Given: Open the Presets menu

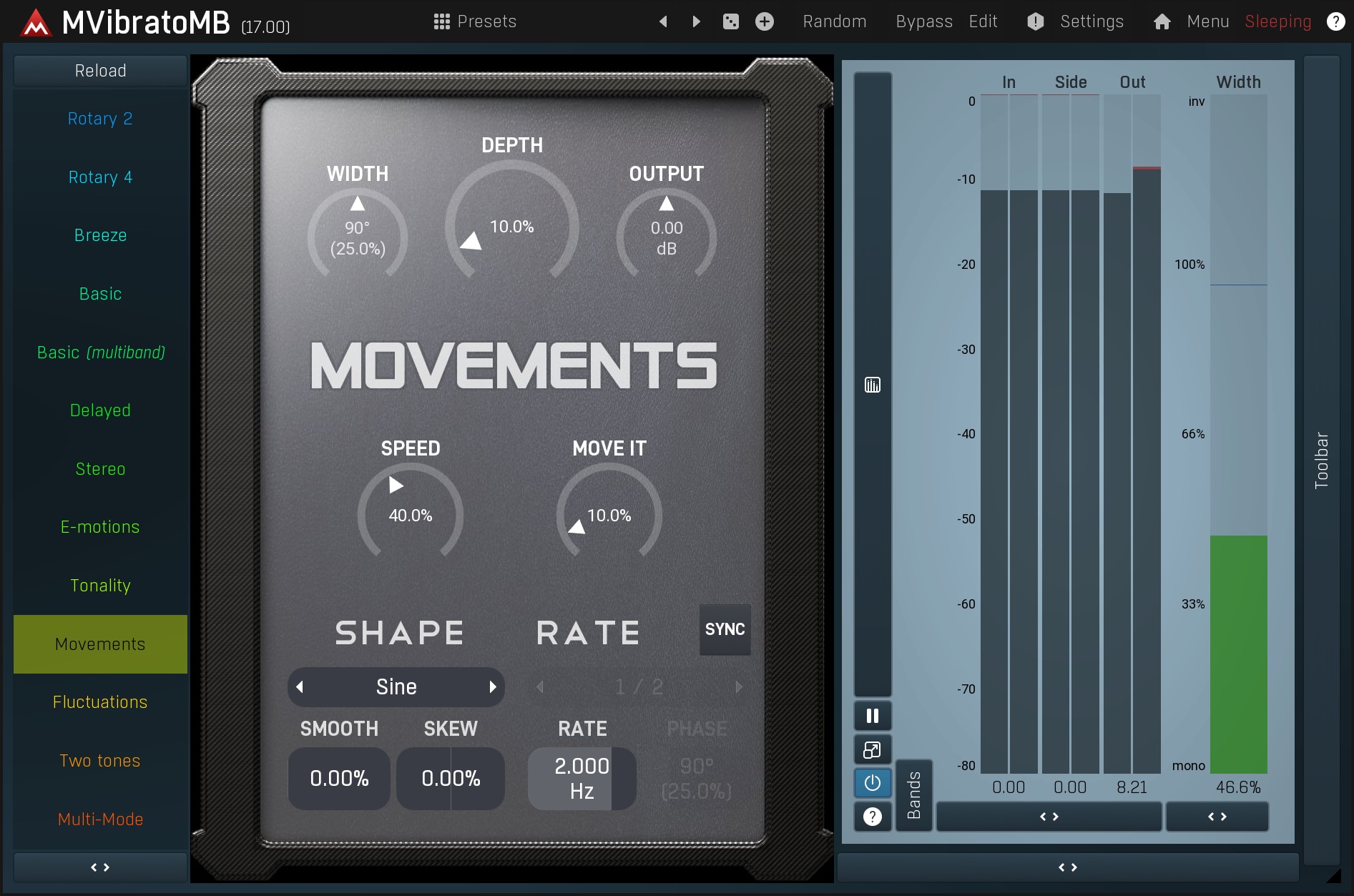Looking at the screenshot, I should tap(475, 21).
